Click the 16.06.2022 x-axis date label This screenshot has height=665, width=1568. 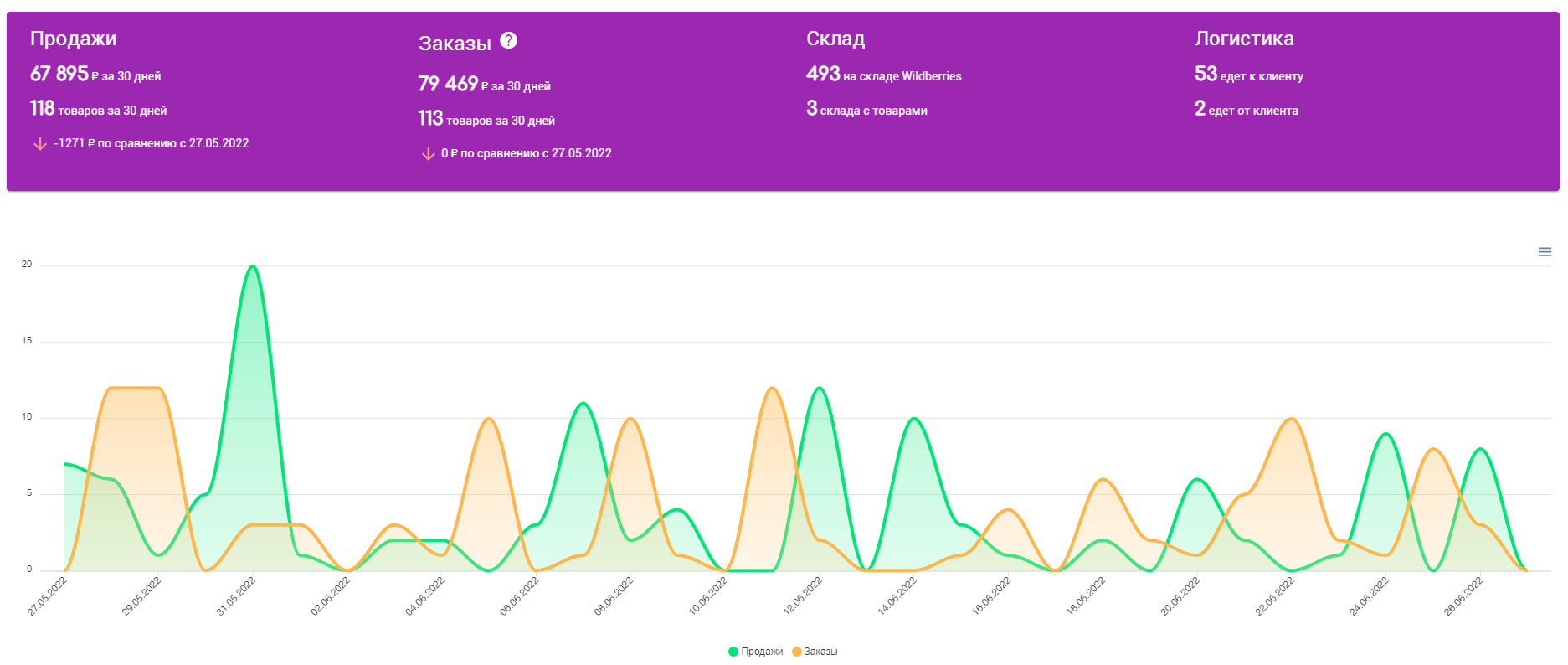(x=991, y=596)
